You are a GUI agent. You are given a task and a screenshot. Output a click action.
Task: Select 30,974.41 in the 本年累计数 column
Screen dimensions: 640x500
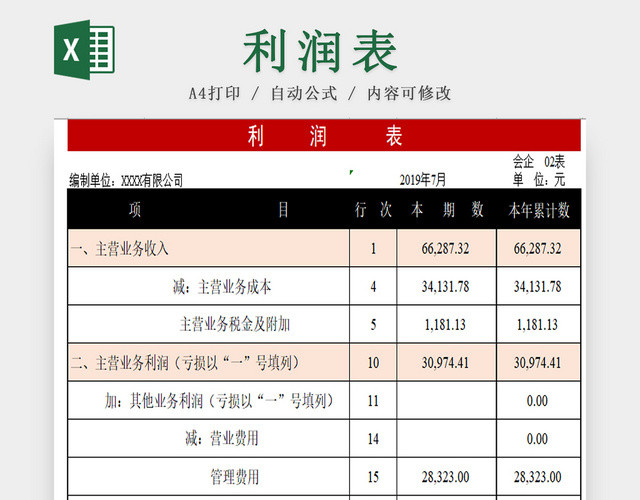point(538,362)
